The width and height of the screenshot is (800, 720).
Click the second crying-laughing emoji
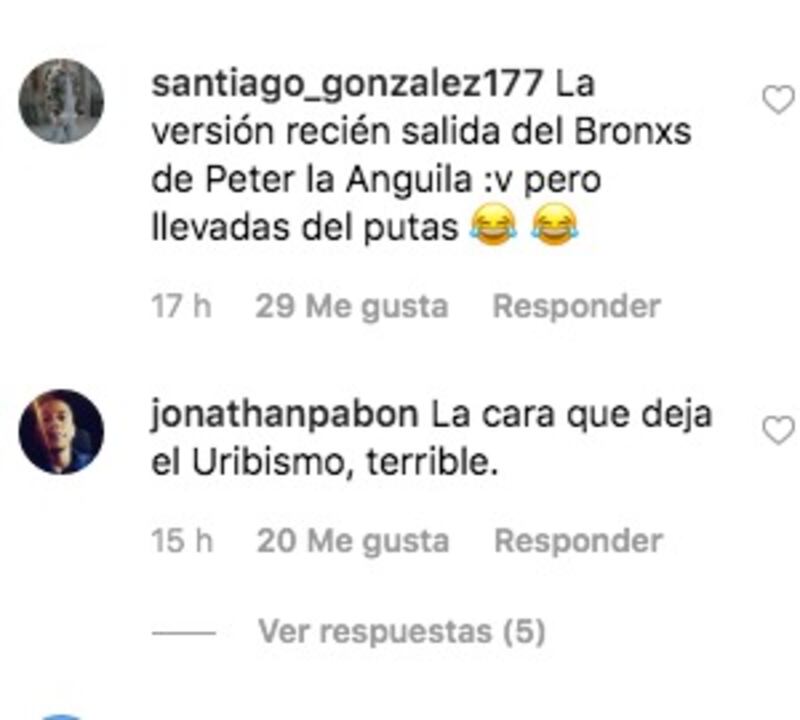(555, 225)
